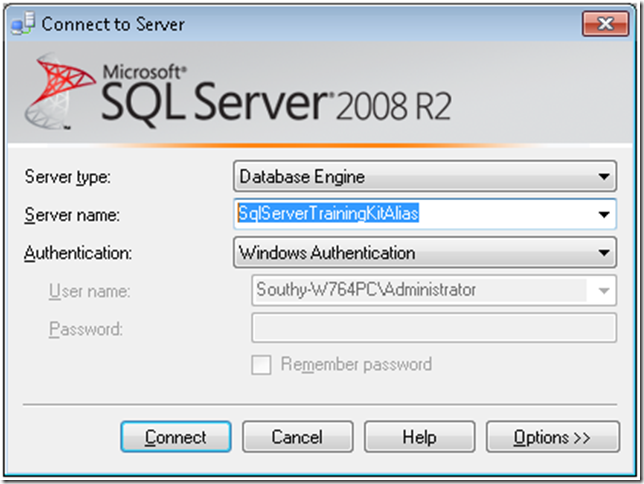644x484 pixels.
Task: Toggle the Remember password checkbox
Action: pyautogui.click(x=261, y=364)
